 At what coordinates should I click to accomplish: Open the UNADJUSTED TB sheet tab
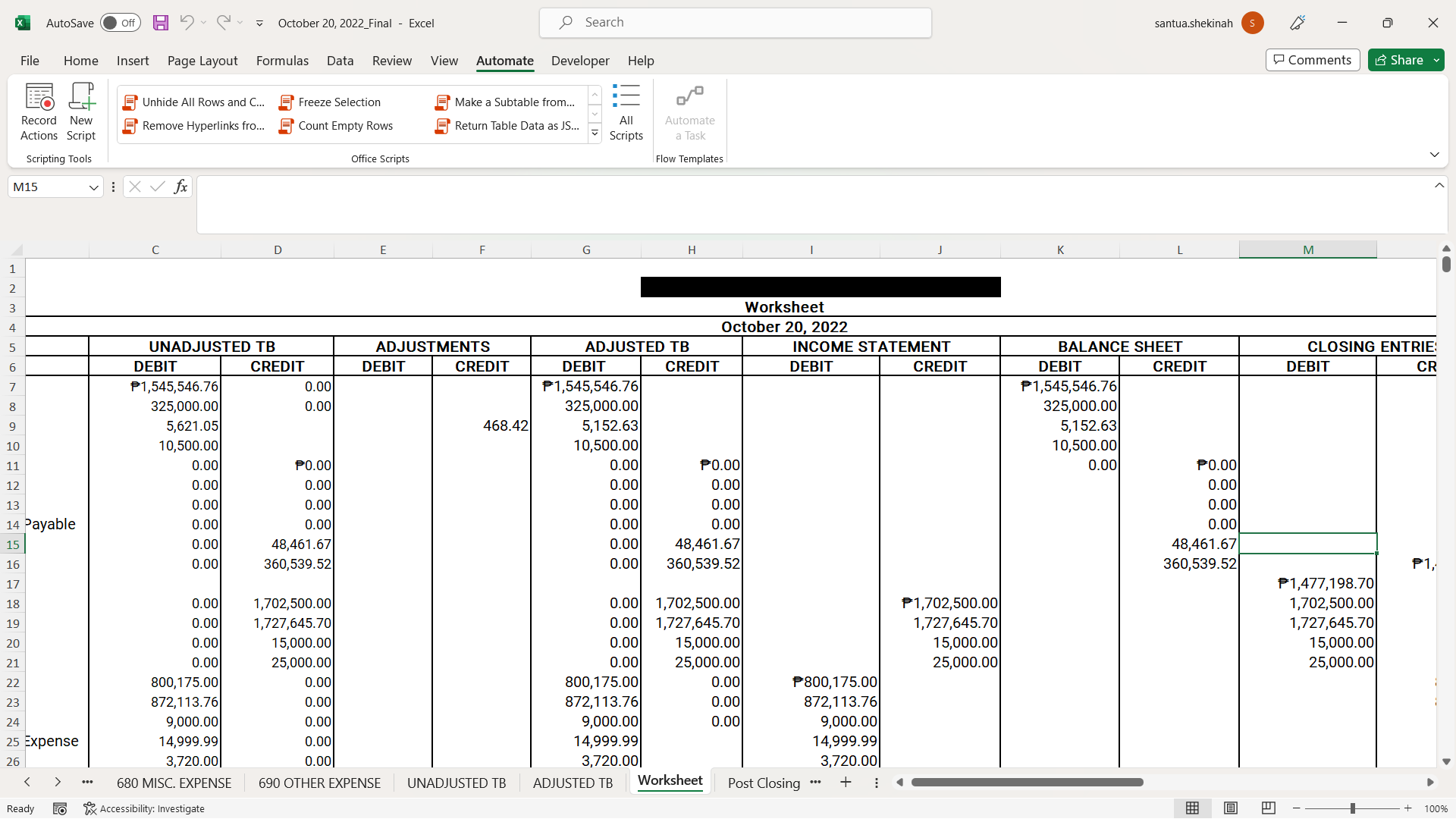coord(457,783)
